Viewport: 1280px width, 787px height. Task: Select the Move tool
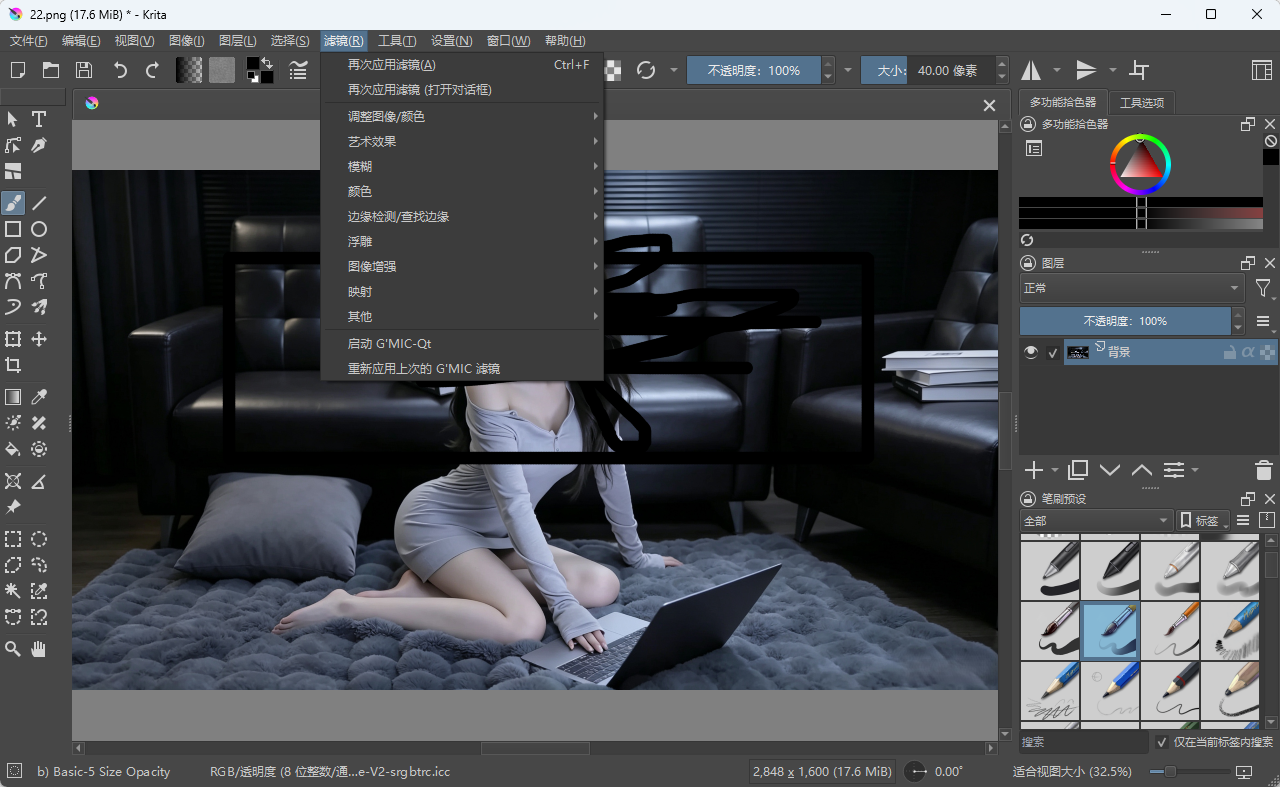click(x=39, y=339)
